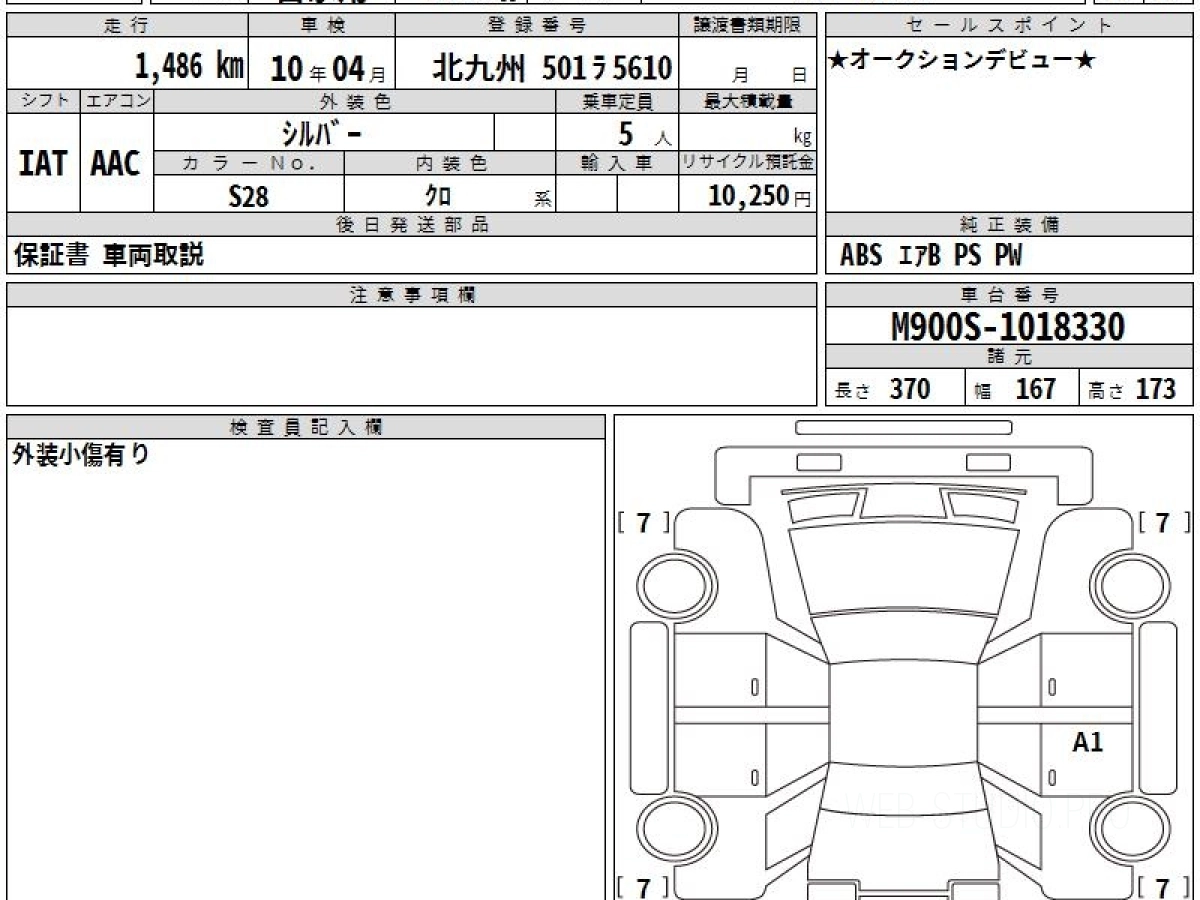
Task: Select the IAT shift type cell
Action: [43, 163]
